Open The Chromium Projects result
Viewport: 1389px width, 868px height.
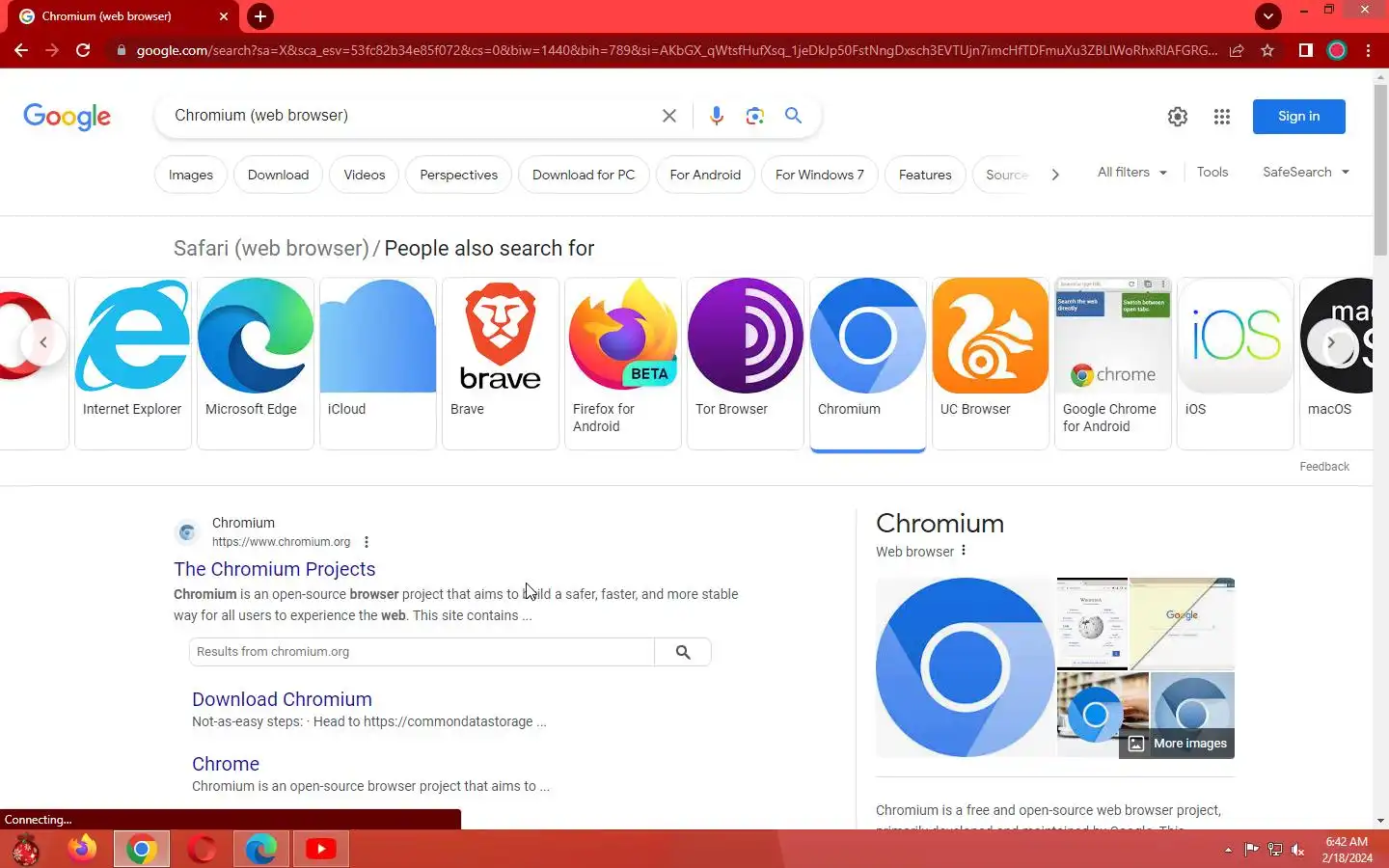pyautogui.click(x=274, y=569)
